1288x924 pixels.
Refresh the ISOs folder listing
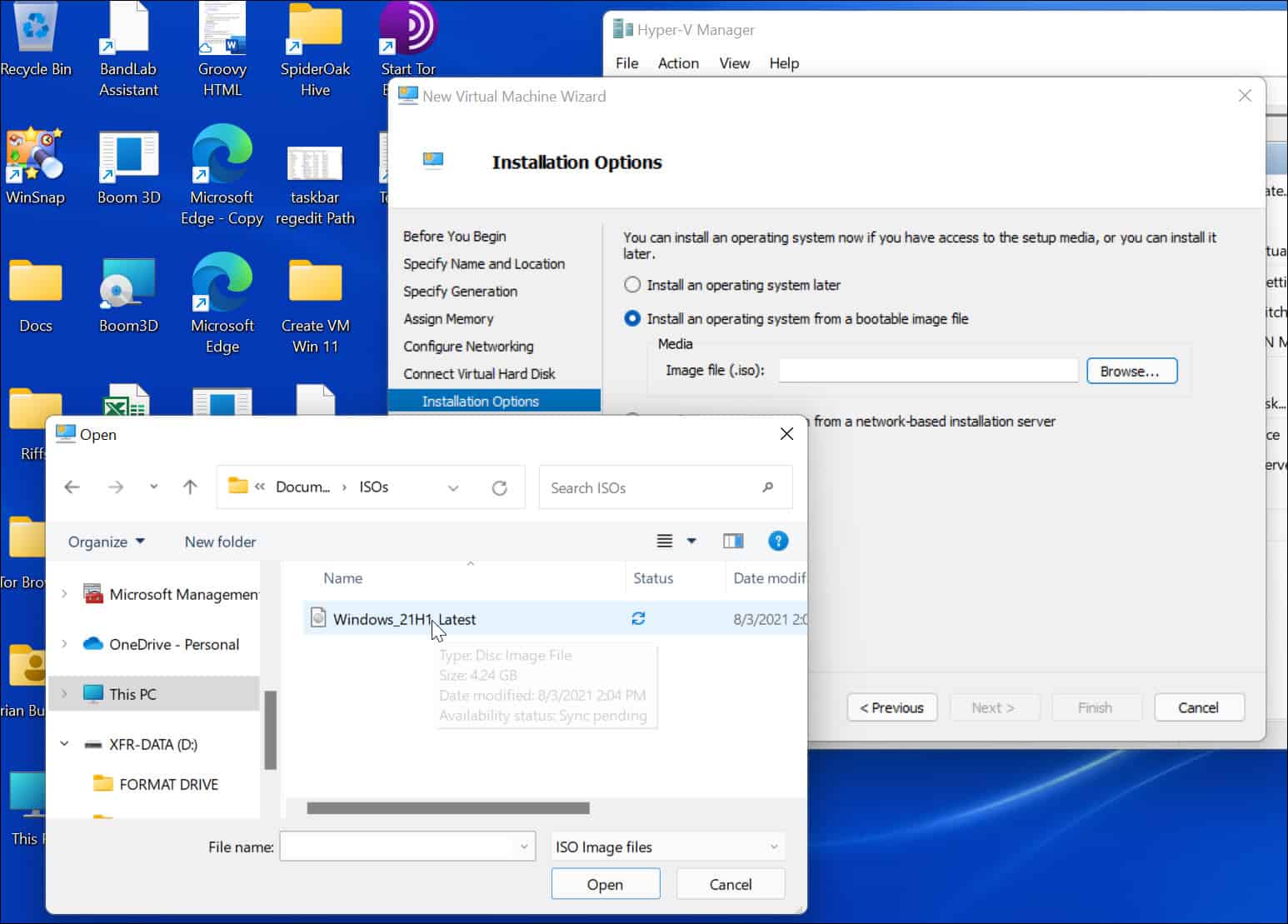[x=499, y=488]
